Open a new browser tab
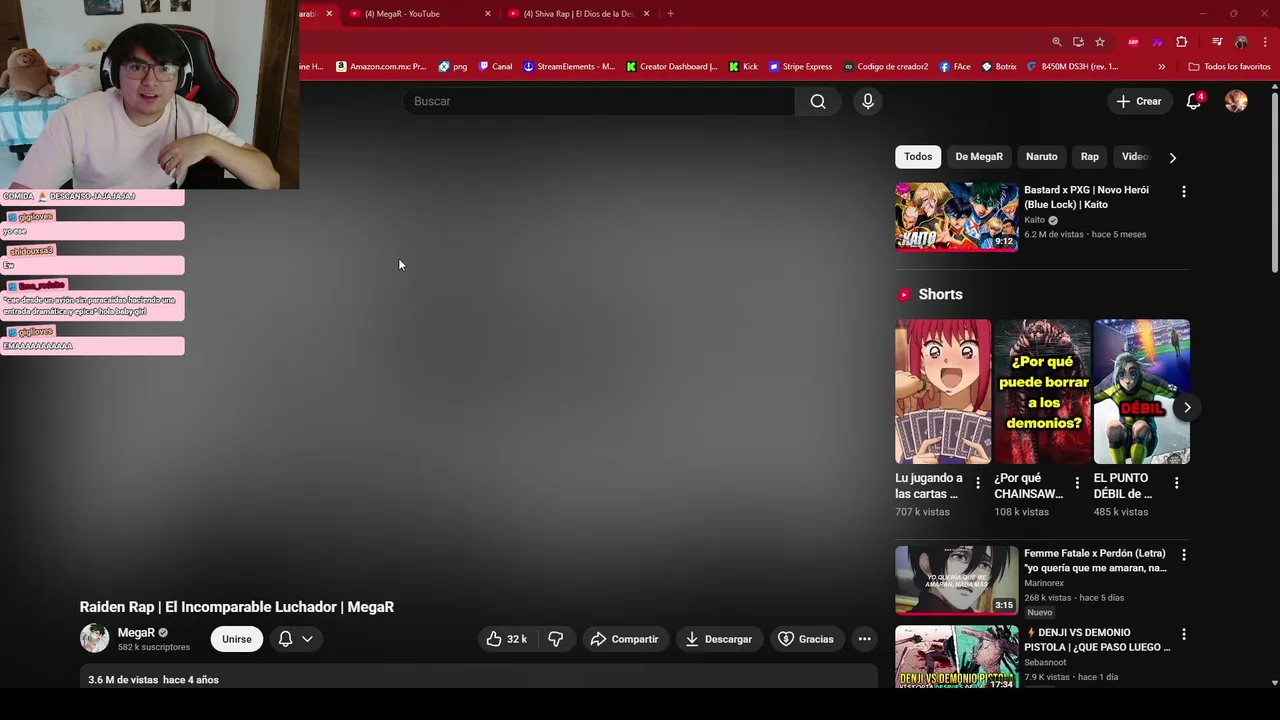 click(670, 14)
